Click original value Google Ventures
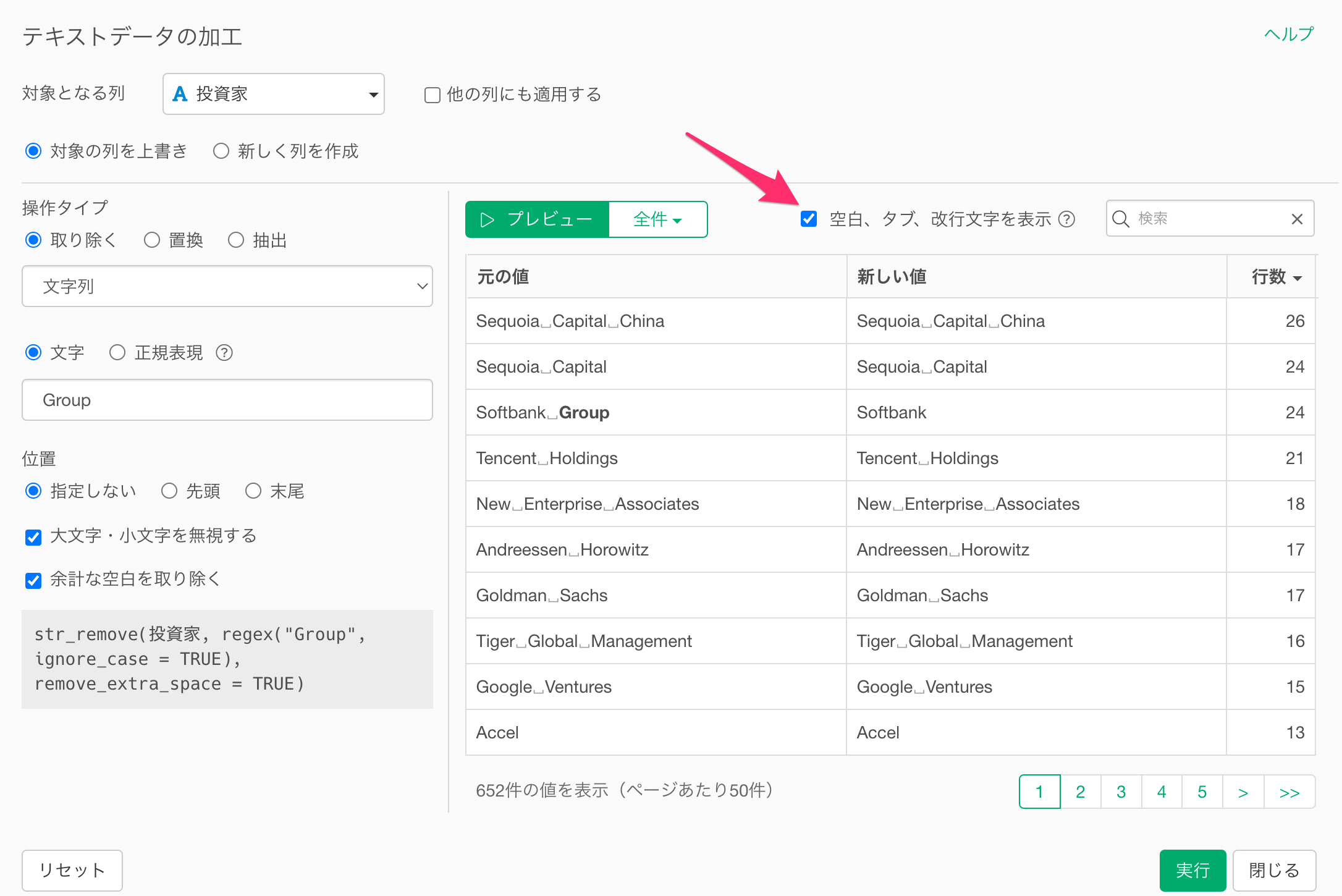The height and width of the screenshot is (896, 1342). tap(544, 687)
